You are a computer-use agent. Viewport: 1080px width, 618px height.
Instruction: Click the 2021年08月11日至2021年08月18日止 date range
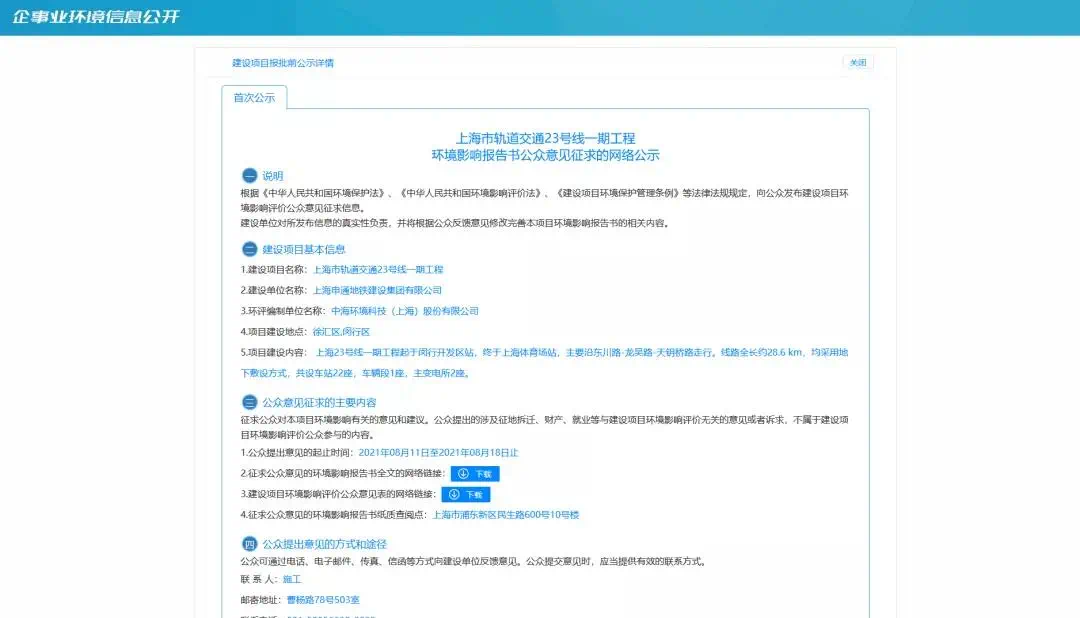431,453
